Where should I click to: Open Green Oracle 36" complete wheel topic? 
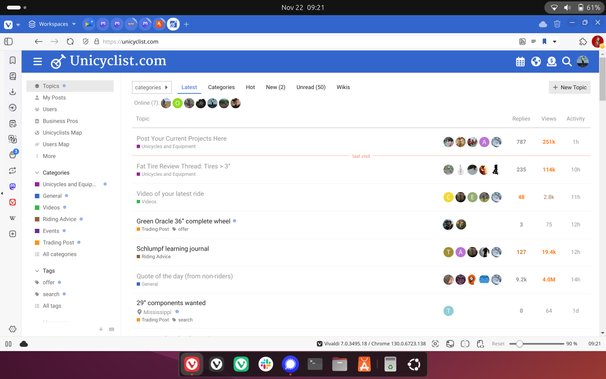click(x=183, y=221)
